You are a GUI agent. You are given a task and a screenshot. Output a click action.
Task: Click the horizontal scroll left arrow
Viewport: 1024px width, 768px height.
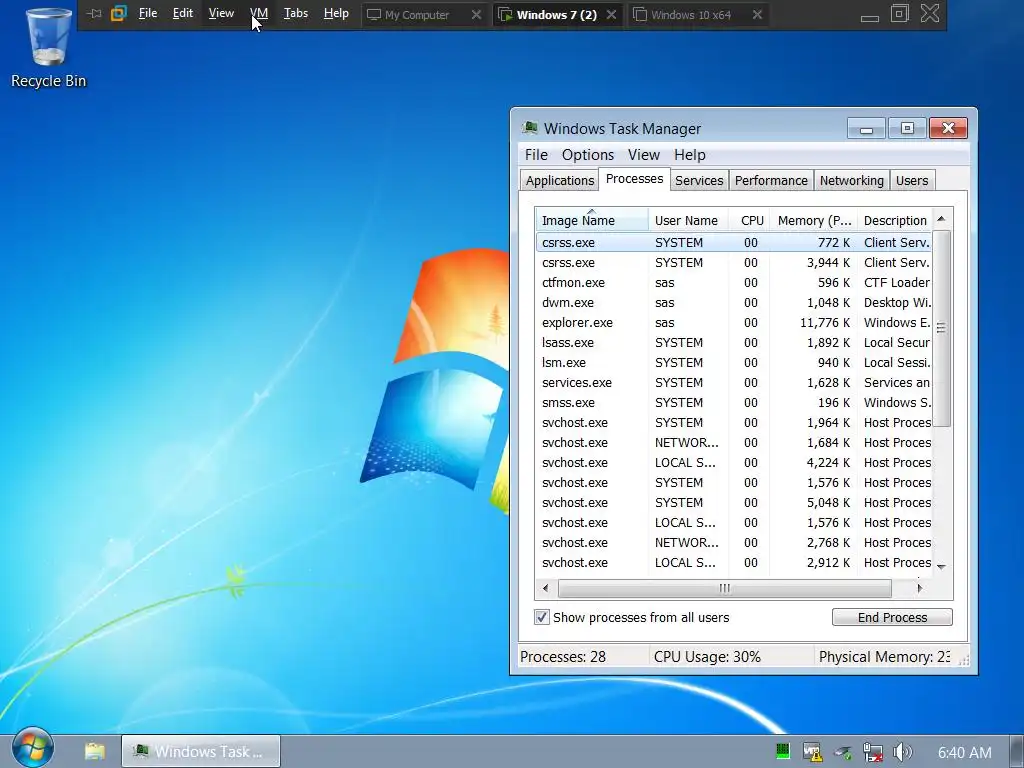(545, 588)
